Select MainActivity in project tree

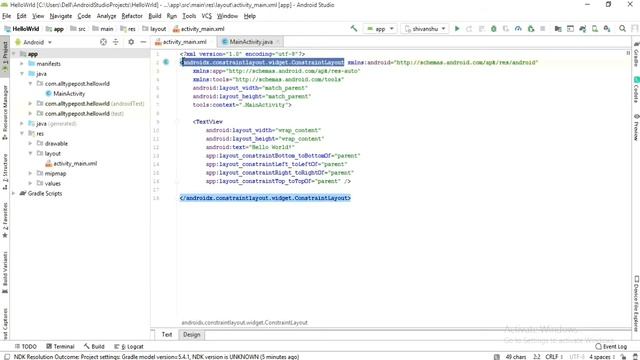[65, 93]
